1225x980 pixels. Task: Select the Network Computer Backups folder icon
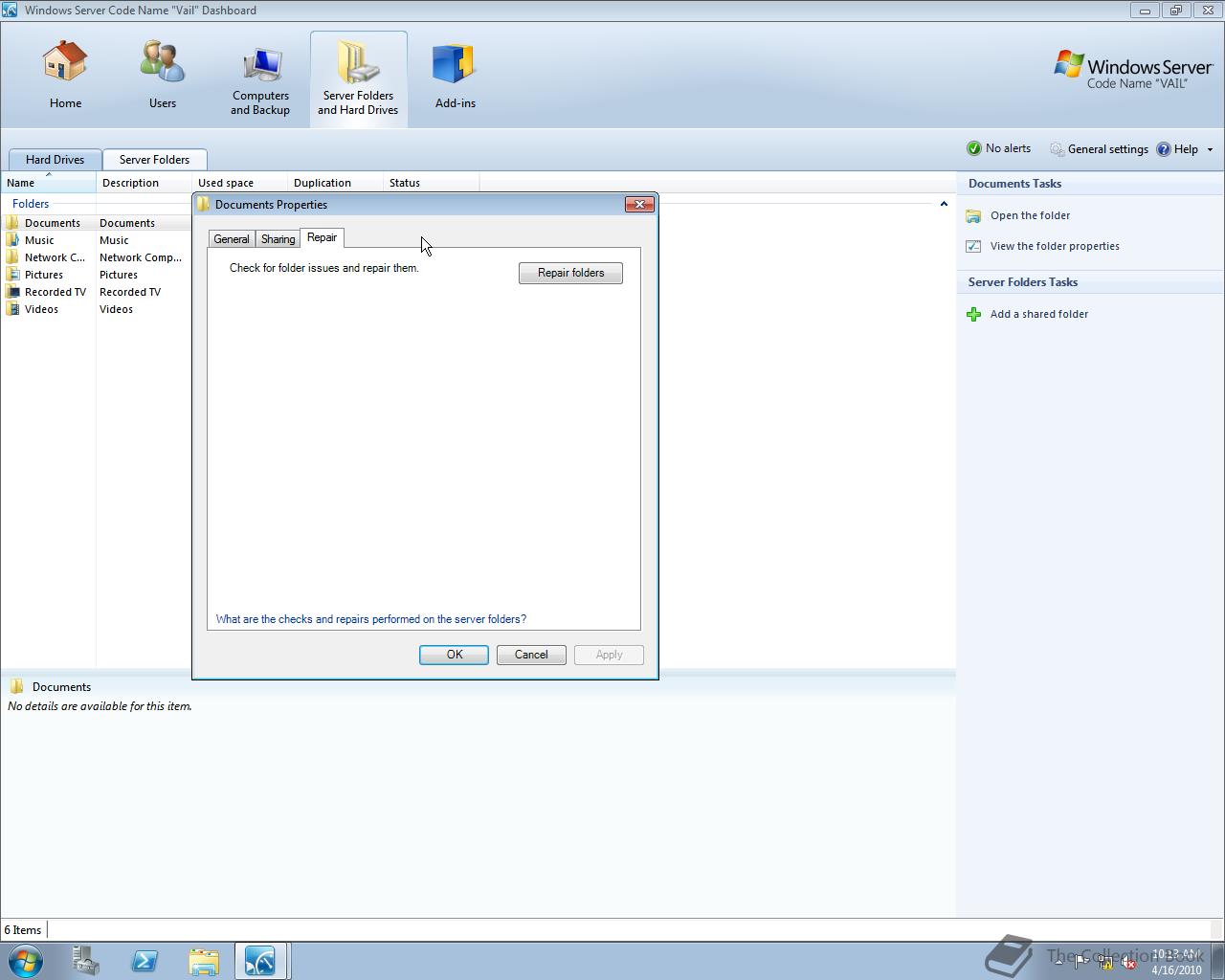pyautogui.click(x=12, y=257)
